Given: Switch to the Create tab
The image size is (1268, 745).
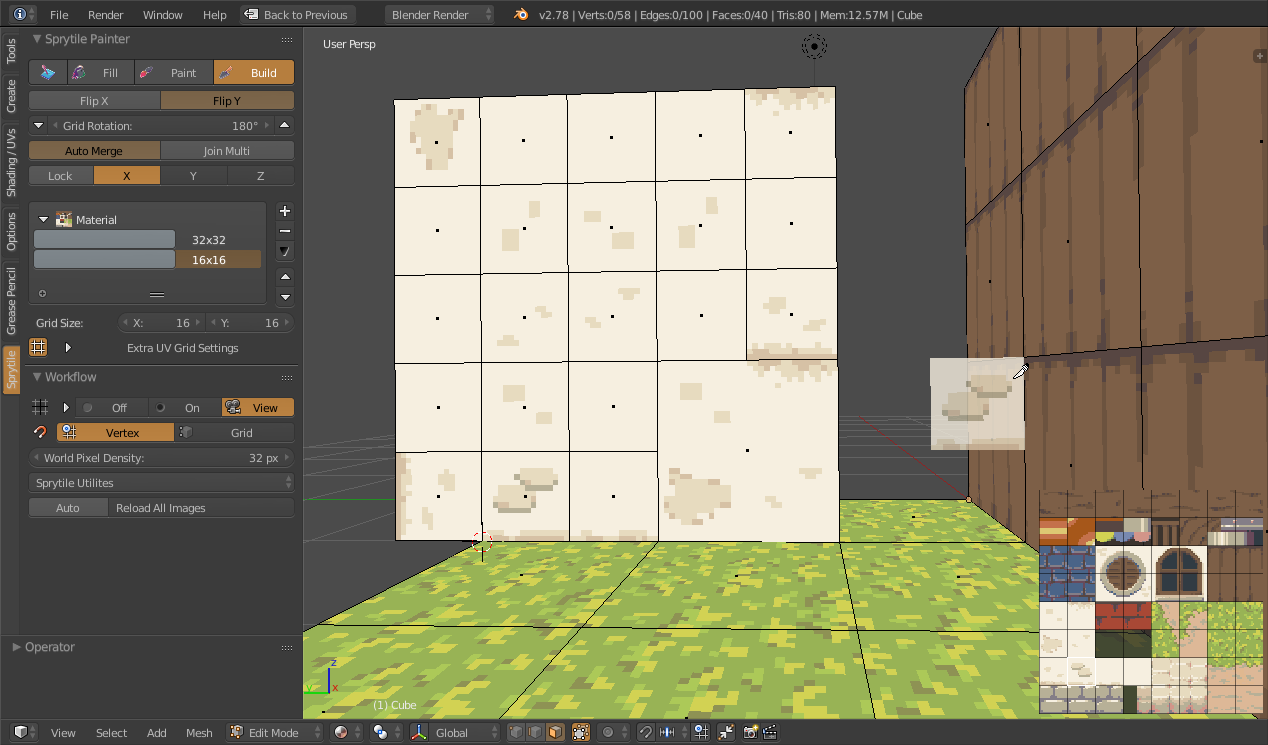Looking at the screenshot, I should coord(11,96).
